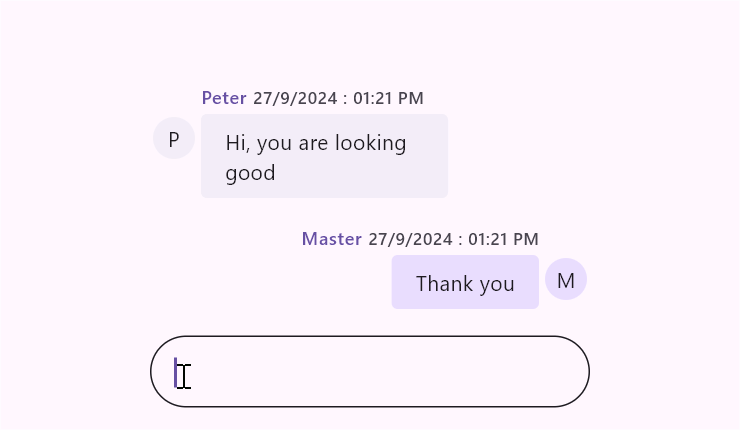Click the word "you" in Master's reply
Image resolution: width=740 pixels, height=430 pixels.
tap(496, 284)
